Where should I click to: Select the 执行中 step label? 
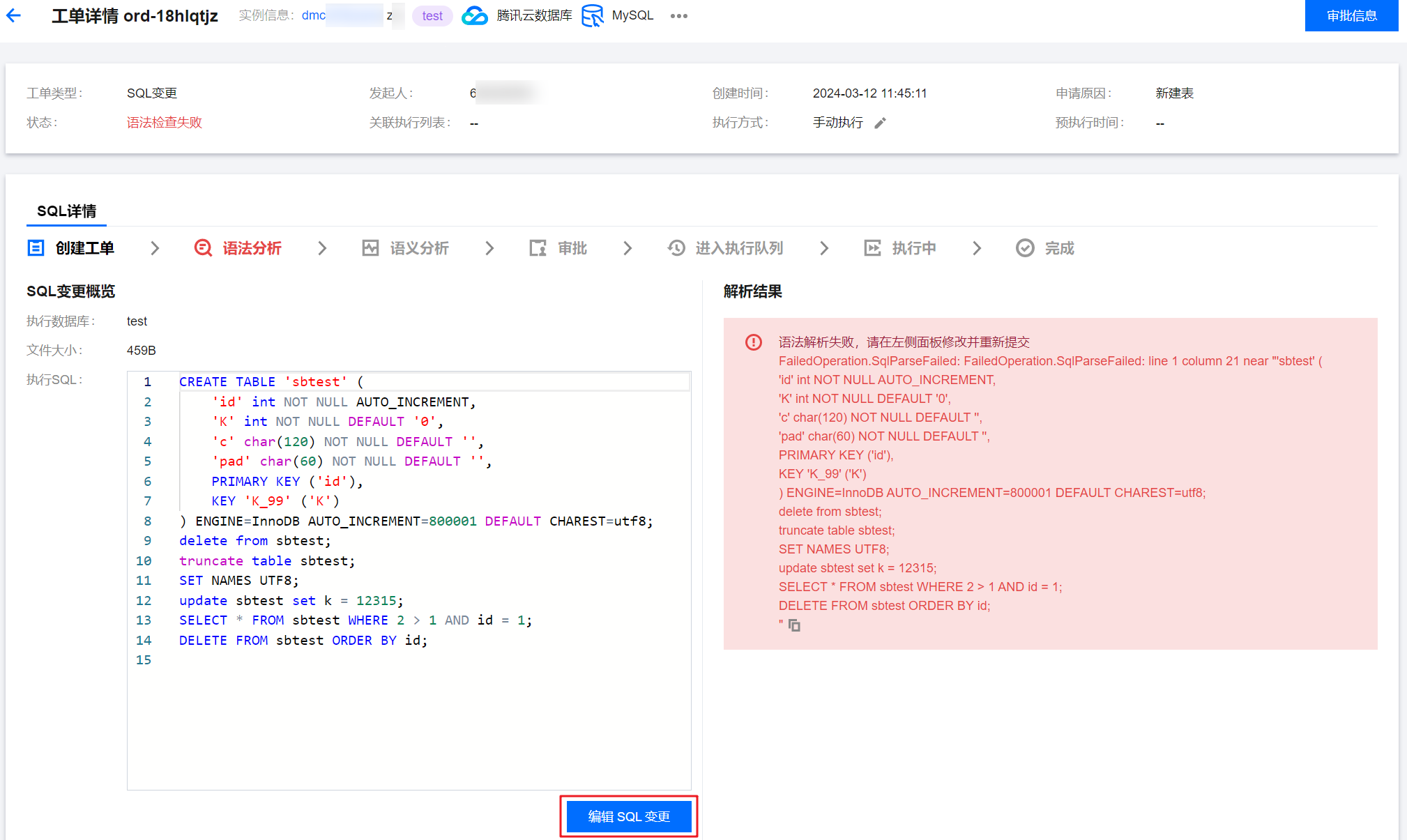click(914, 248)
